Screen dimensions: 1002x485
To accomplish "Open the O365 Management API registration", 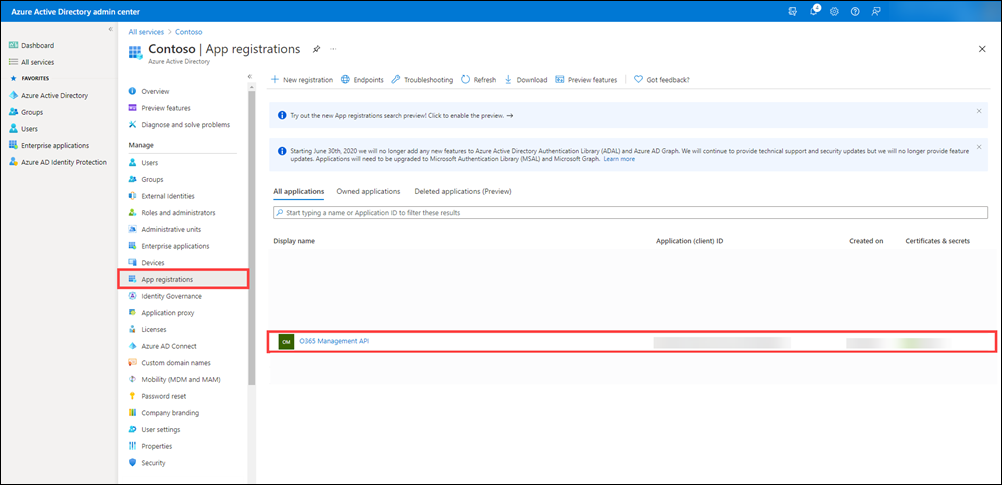I will 334,342.
